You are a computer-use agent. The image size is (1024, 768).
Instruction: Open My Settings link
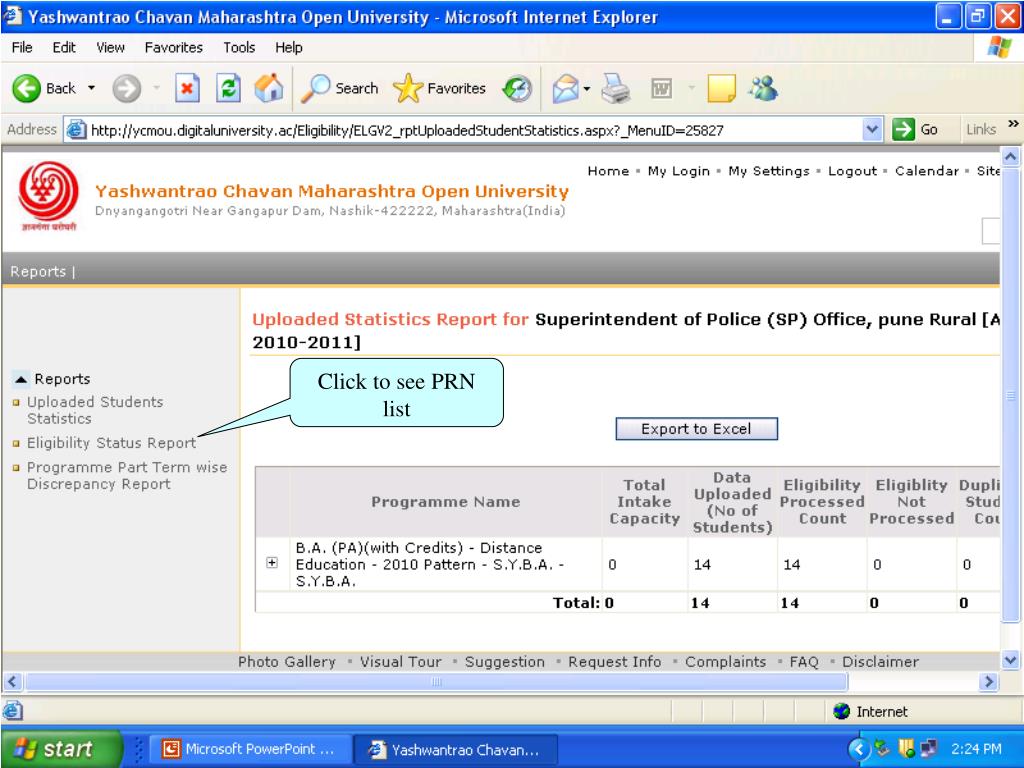[769, 171]
